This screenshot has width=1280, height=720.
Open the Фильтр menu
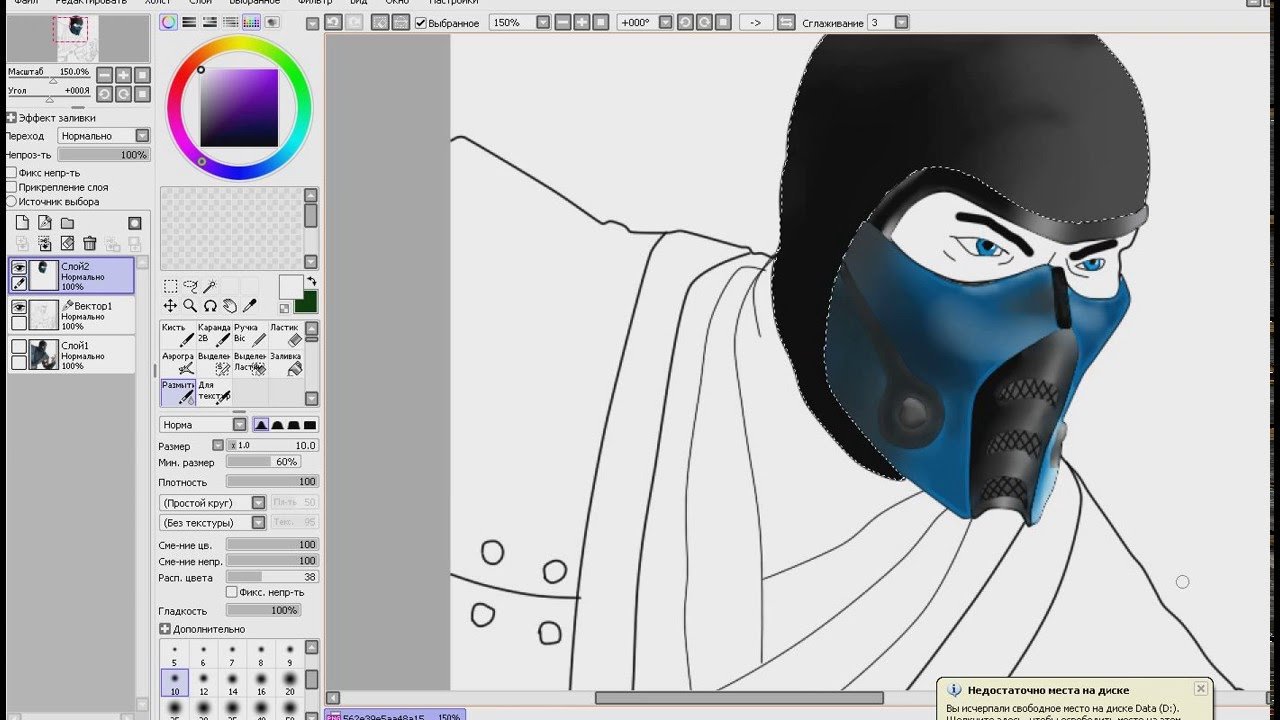pyautogui.click(x=314, y=2)
